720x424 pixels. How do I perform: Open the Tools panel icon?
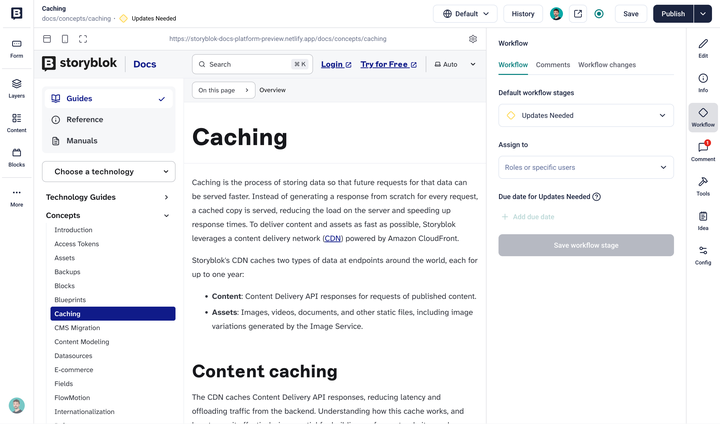click(703, 186)
